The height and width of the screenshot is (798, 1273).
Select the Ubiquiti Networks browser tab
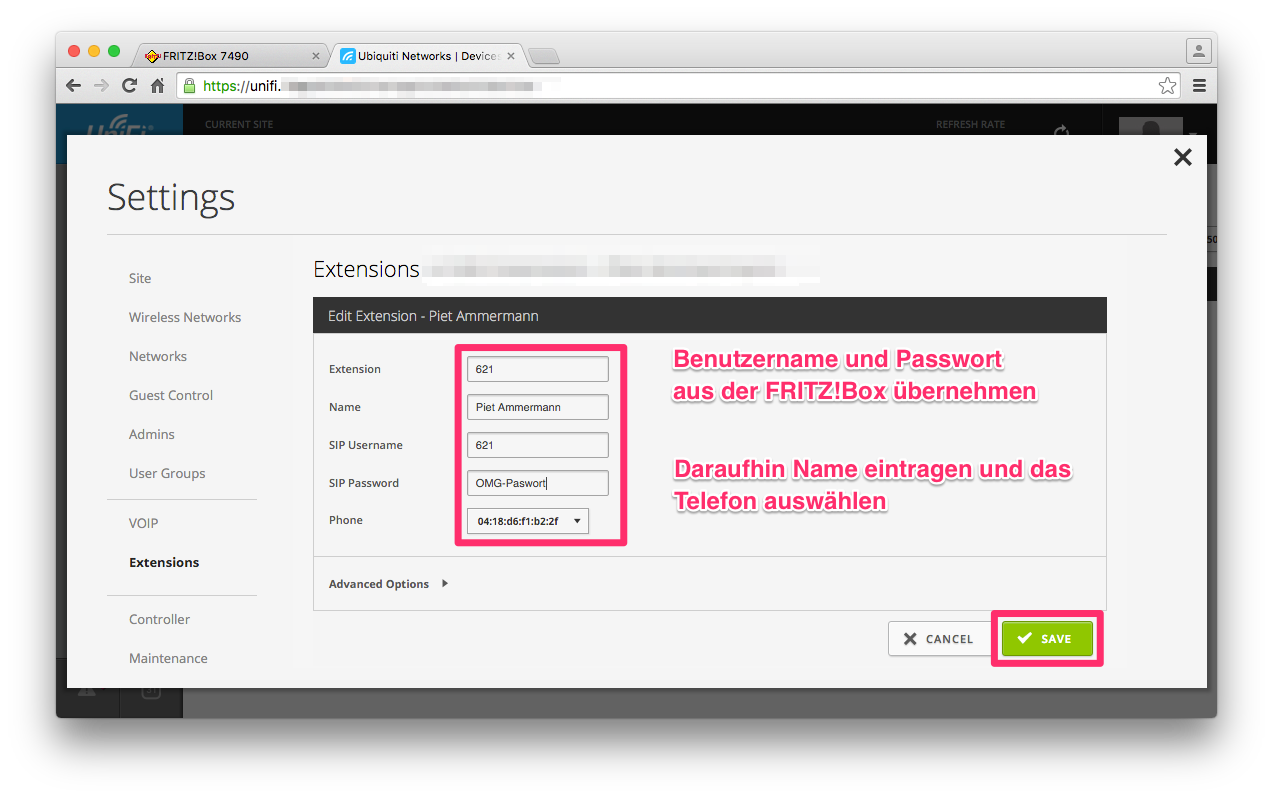425,56
